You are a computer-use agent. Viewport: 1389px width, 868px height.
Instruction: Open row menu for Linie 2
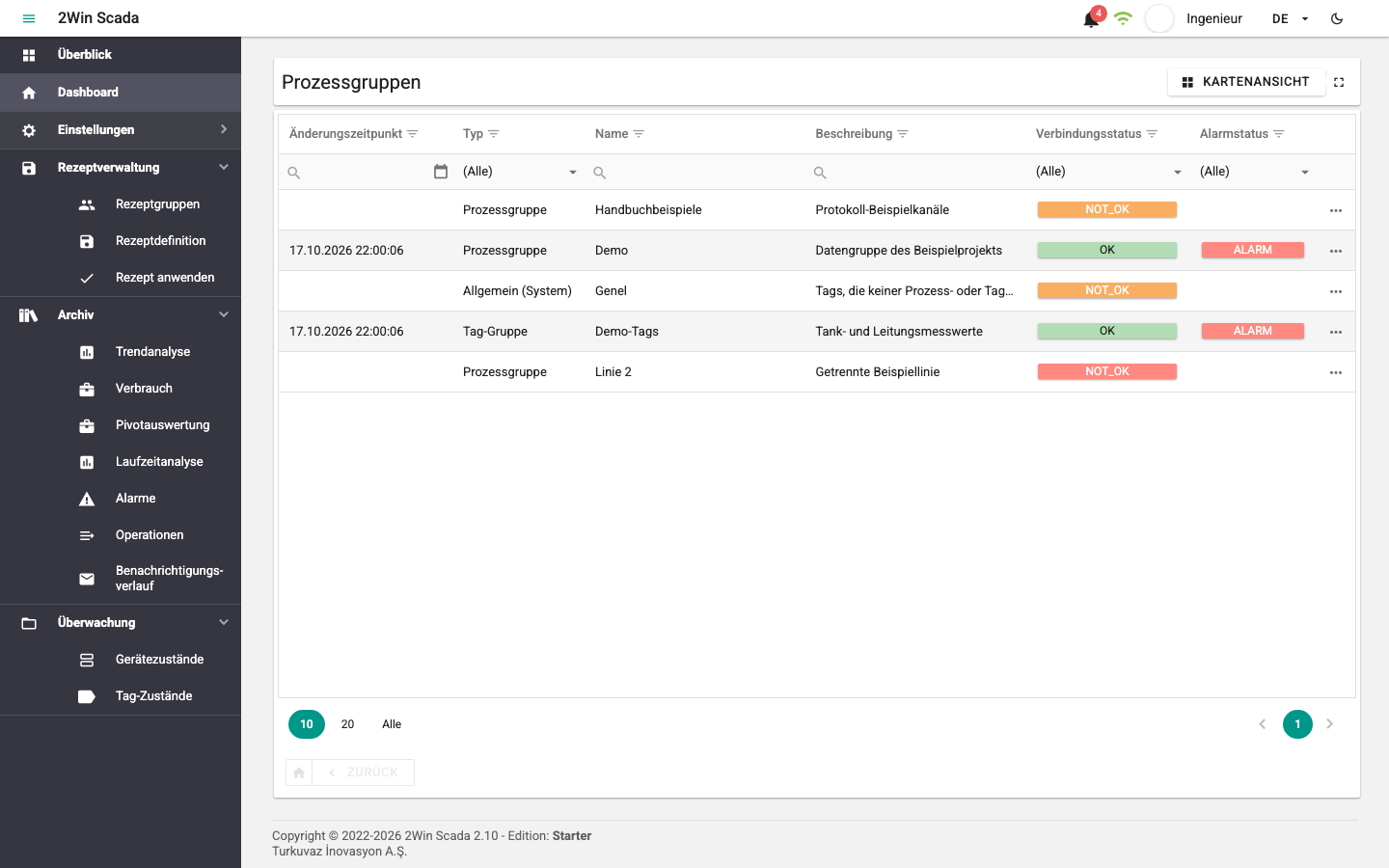pyautogui.click(x=1336, y=372)
